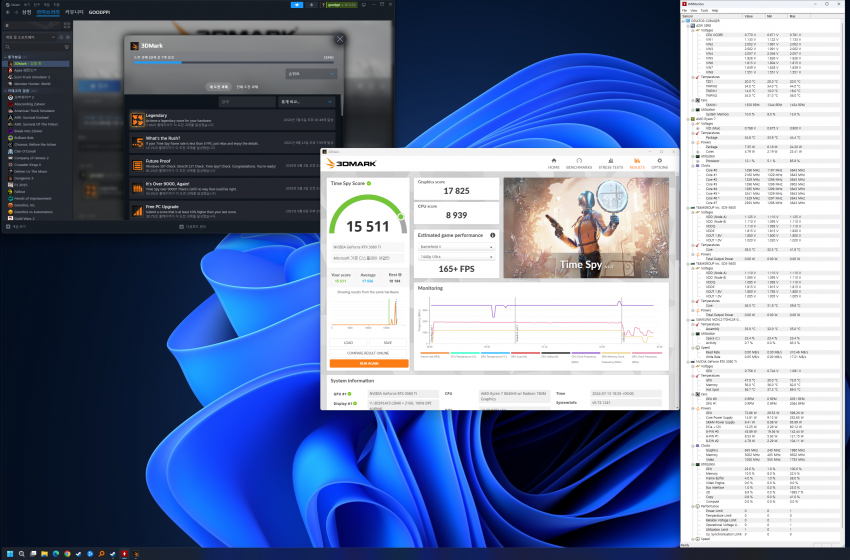
Task: Open STRESS TESTS in the 3DMark navigation
Action: point(610,163)
